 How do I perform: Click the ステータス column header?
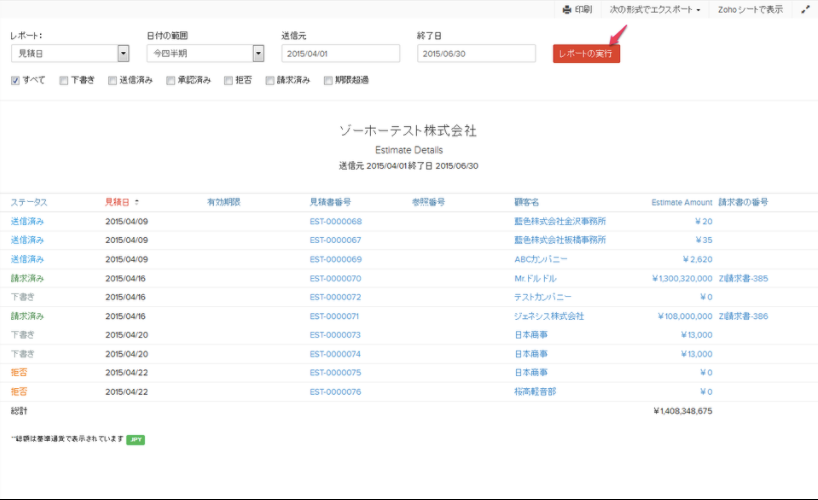(x=29, y=202)
